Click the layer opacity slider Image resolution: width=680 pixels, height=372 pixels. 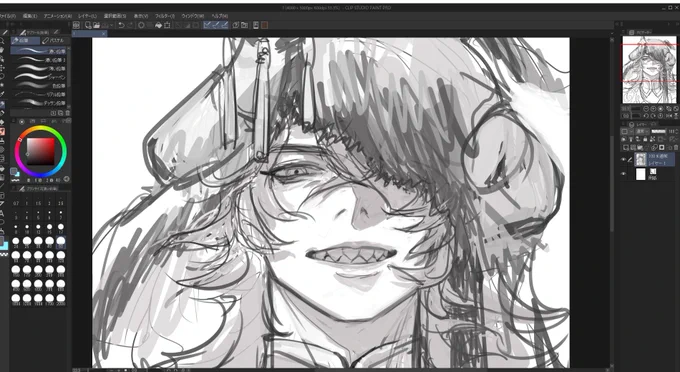pyautogui.click(x=659, y=131)
